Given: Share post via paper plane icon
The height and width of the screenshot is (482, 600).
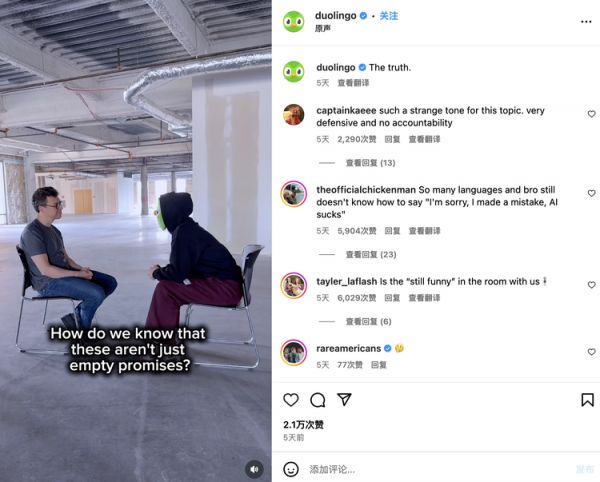Looking at the screenshot, I should pos(344,399).
